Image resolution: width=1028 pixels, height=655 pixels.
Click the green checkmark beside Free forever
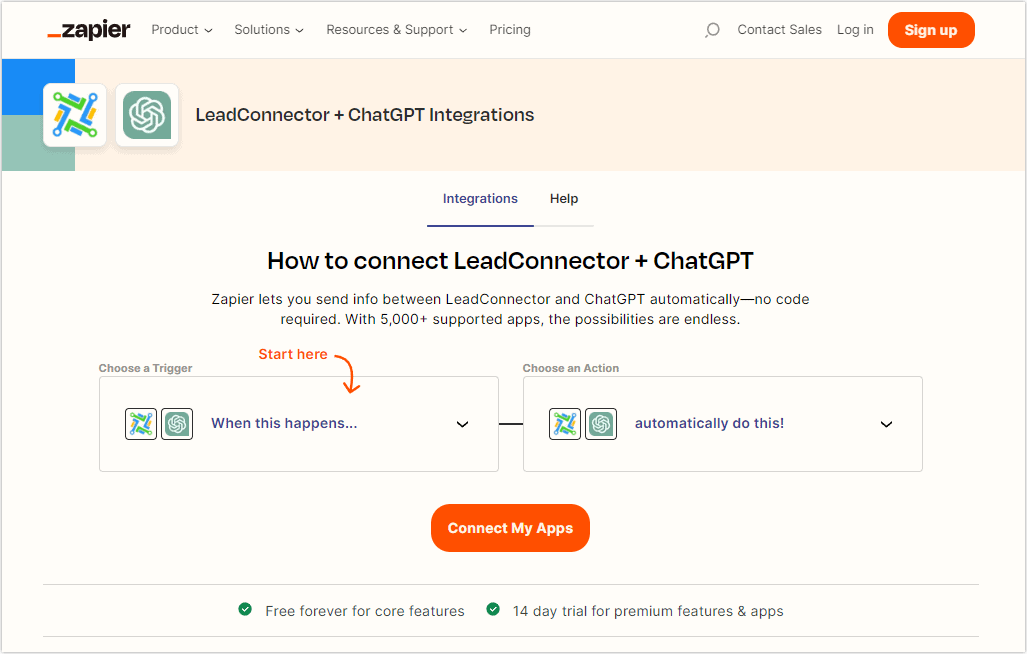[x=245, y=609]
